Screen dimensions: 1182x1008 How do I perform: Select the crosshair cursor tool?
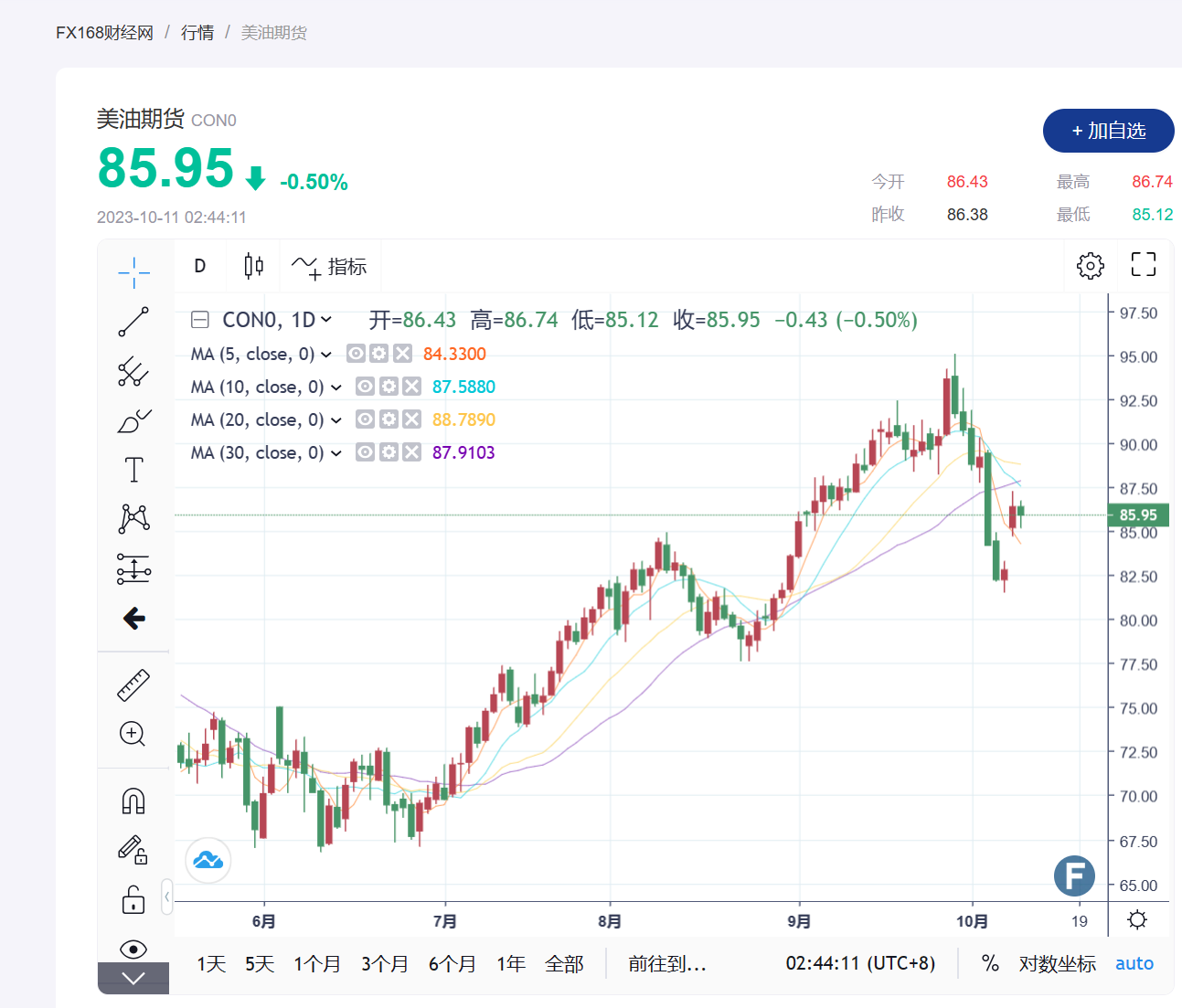point(133,272)
